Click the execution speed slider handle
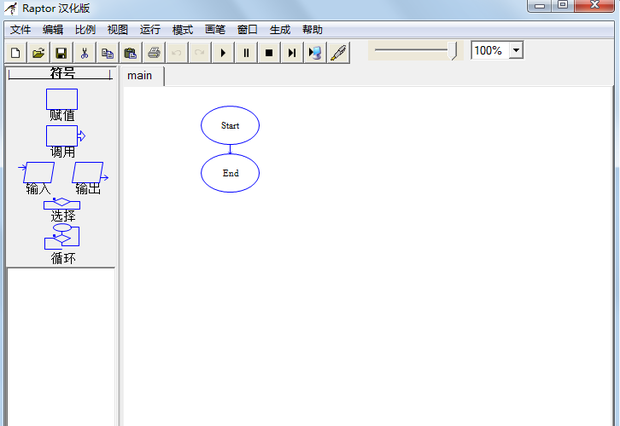Image resolution: width=620 pixels, height=426 pixels. point(452,51)
